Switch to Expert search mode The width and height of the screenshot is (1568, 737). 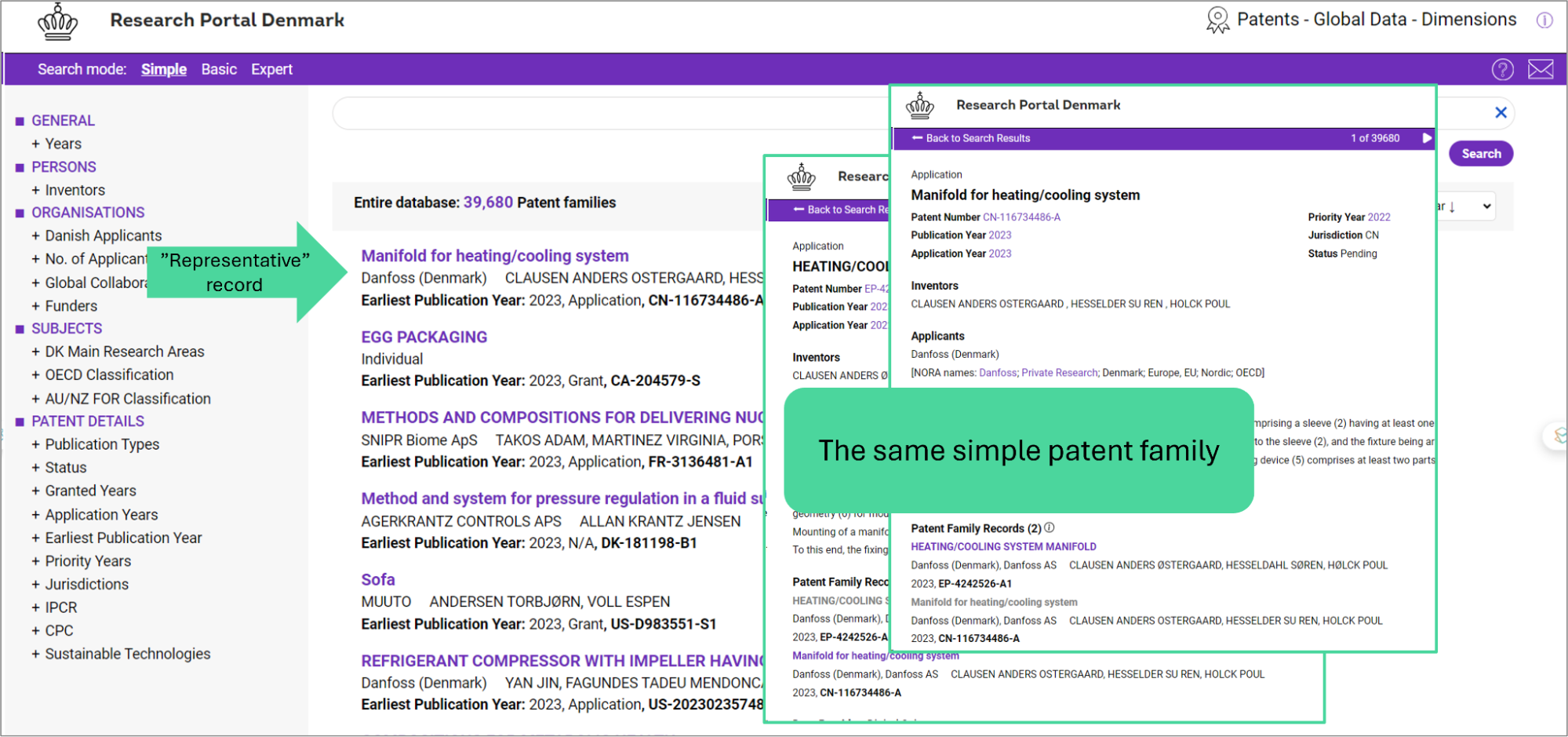click(x=271, y=70)
